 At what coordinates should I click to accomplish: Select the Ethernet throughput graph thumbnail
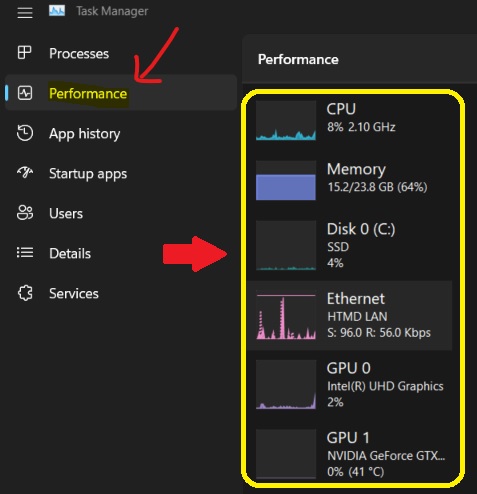point(286,315)
